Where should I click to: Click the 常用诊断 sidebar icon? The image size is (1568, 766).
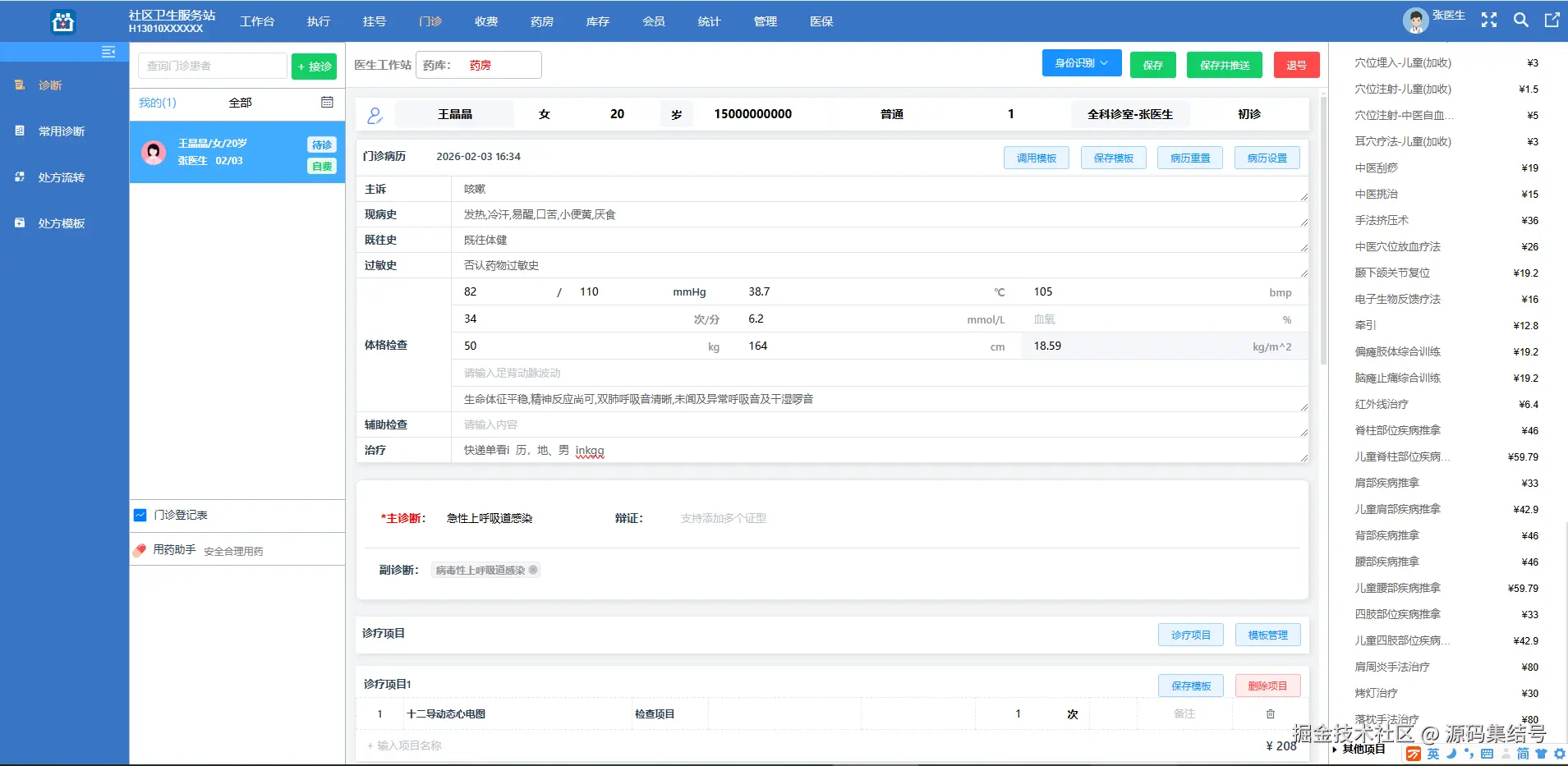(x=20, y=131)
